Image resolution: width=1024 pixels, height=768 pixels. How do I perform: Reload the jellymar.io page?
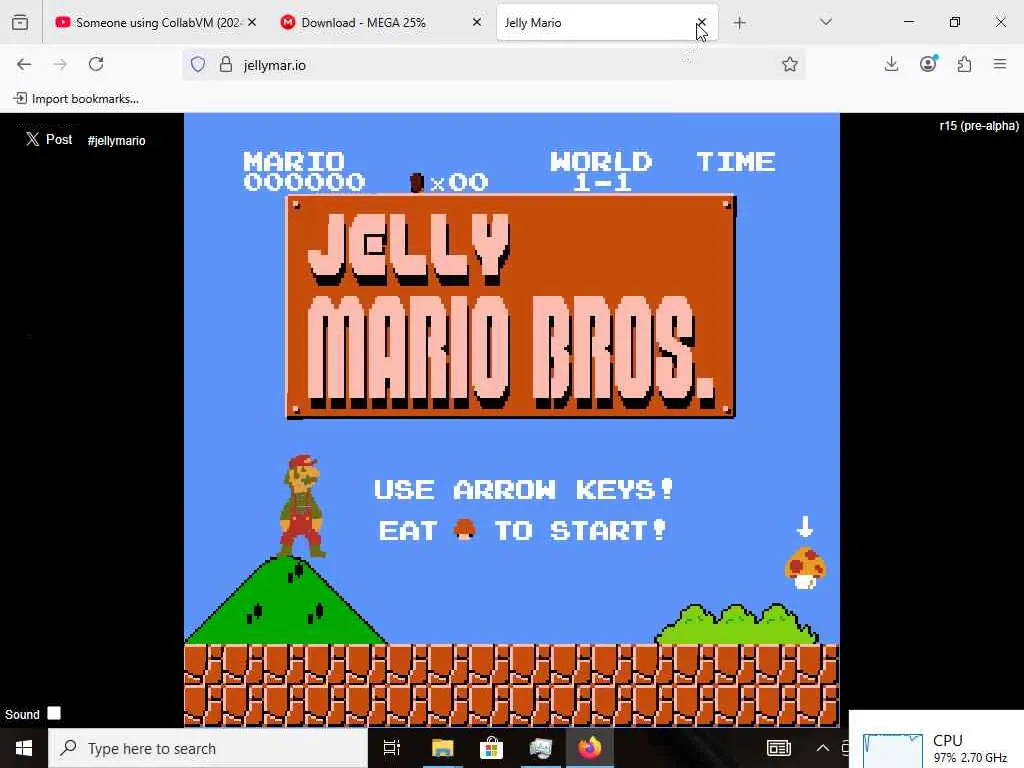[x=96, y=64]
